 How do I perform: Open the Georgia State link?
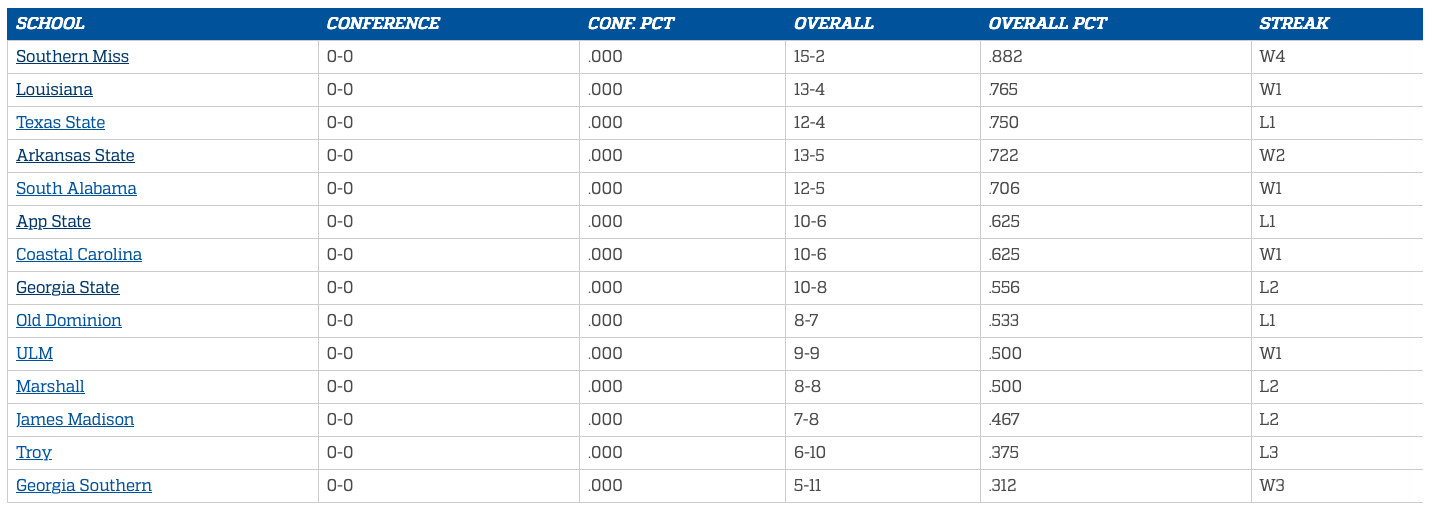pyautogui.click(x=67, y=288)
